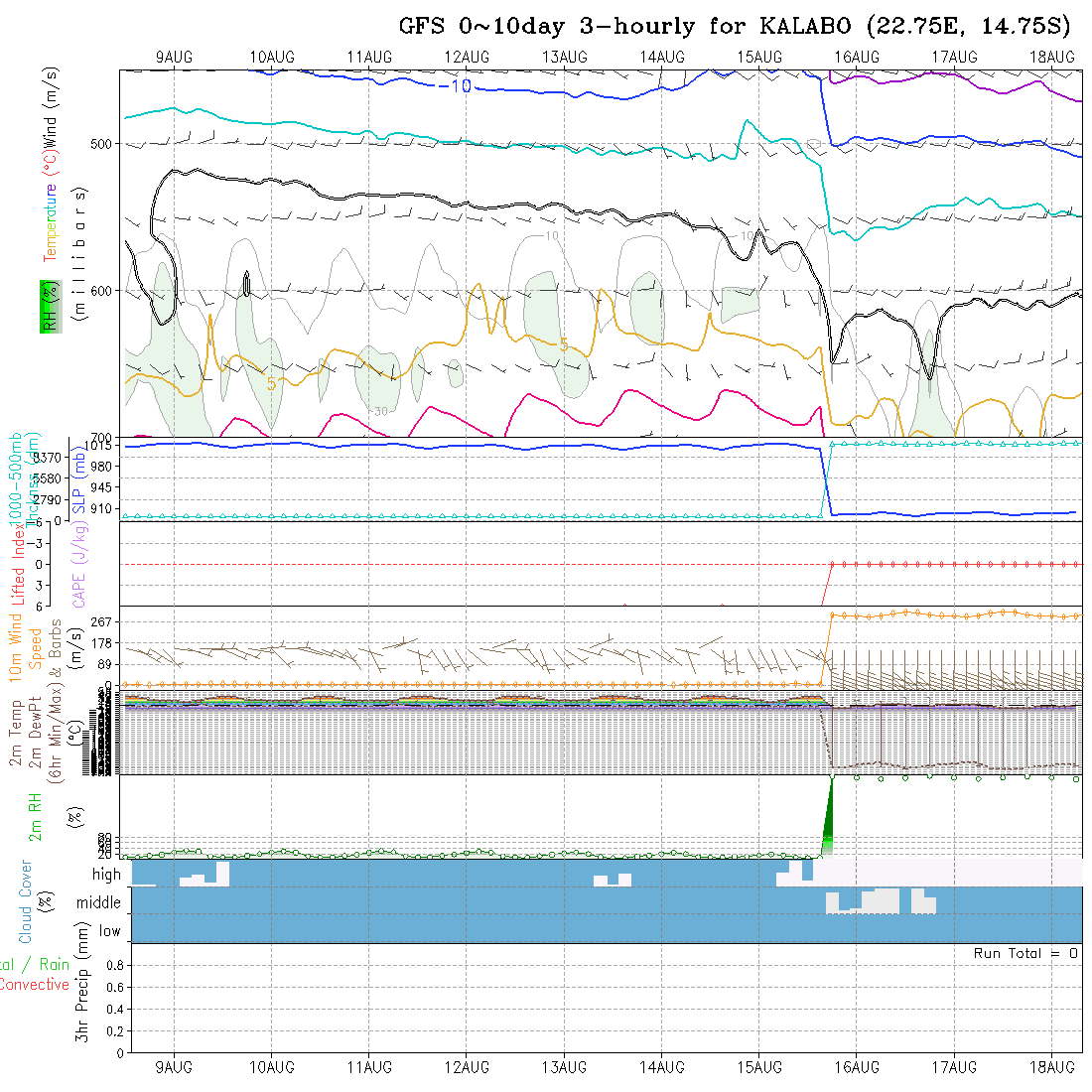Click the '(millibars)' vertical axis label
The height and width of the screenshot is (1092, 1092).
(x=79, y=253)
